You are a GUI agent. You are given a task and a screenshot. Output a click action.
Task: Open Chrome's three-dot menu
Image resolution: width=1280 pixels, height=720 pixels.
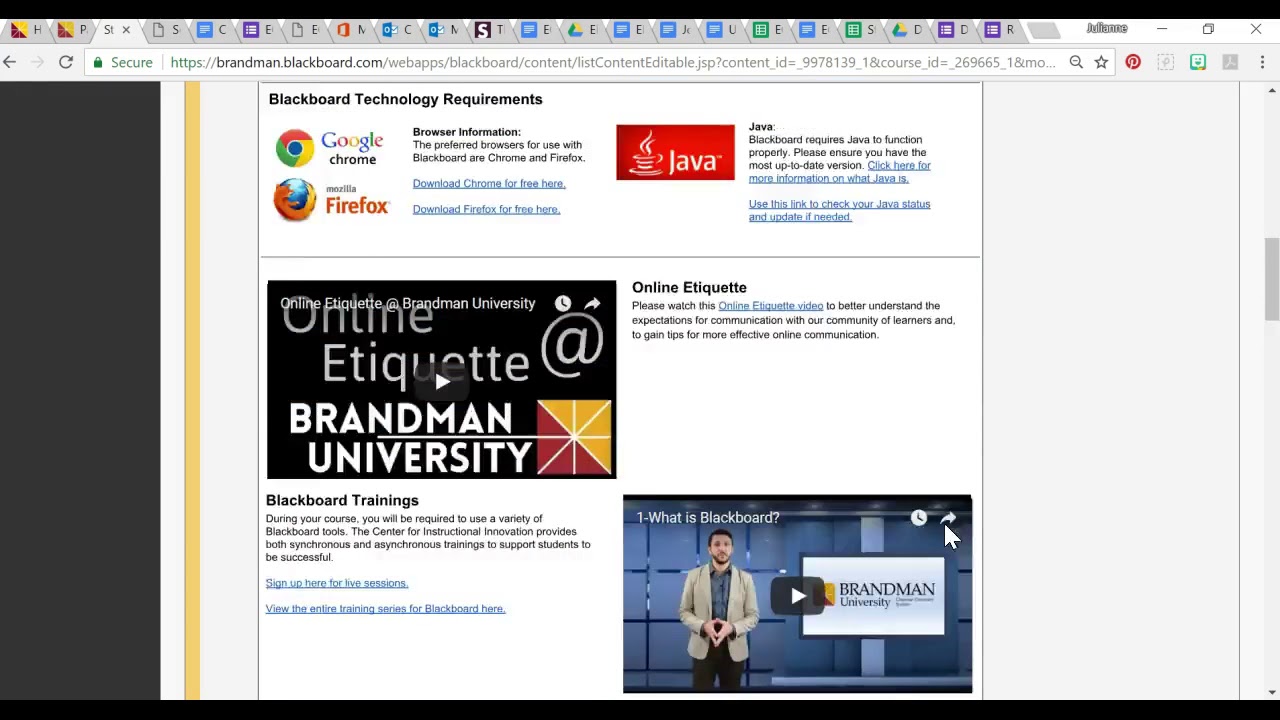[1262, 62]
